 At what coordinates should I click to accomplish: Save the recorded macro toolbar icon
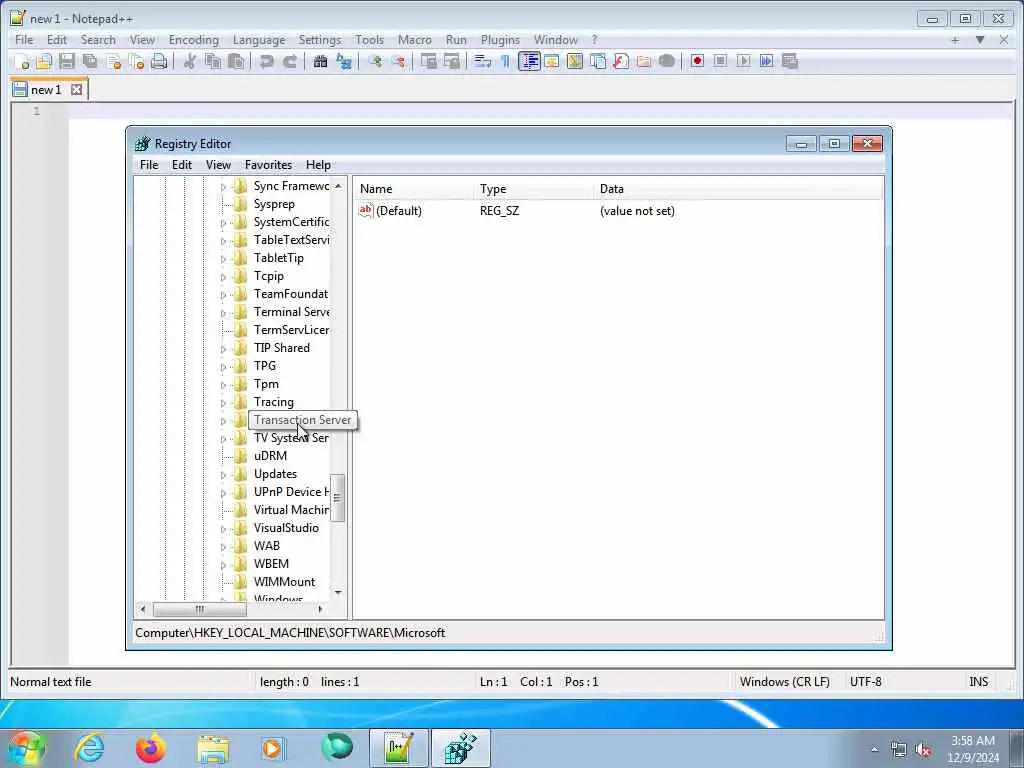(790, 61)
